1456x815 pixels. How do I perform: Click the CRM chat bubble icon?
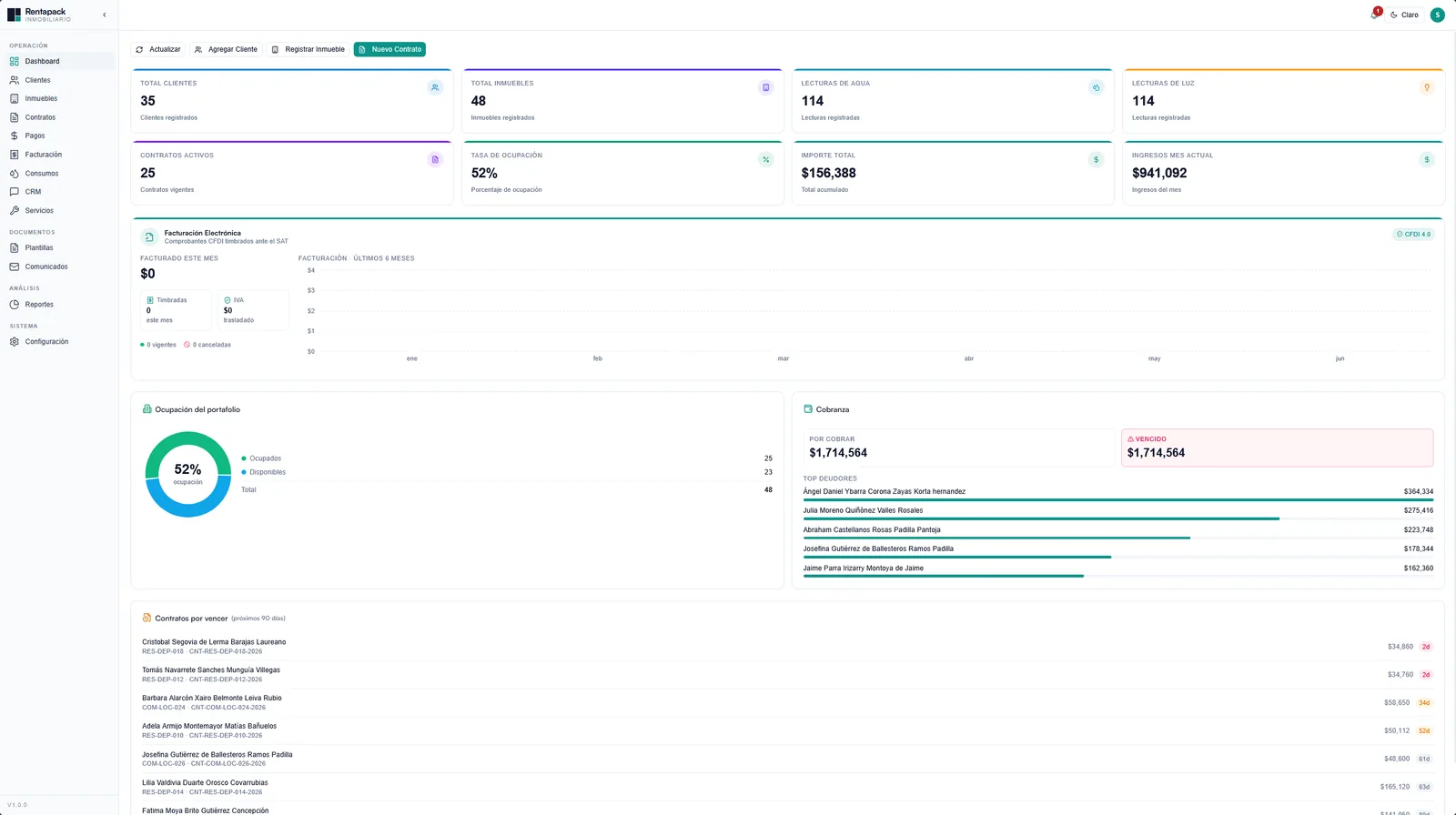point(15,192)
